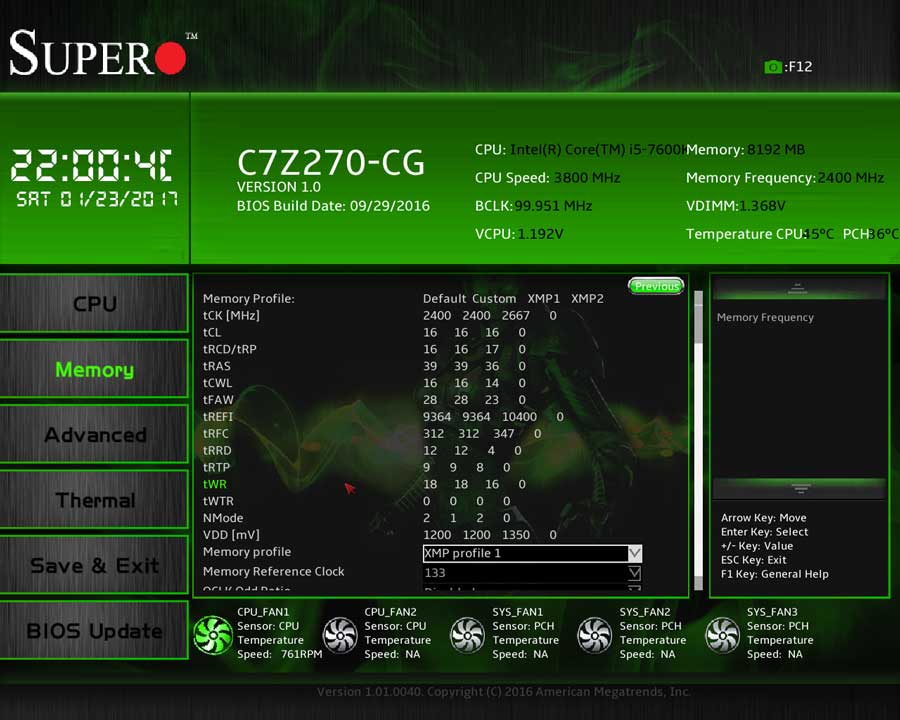The height and width of the screenshot is (720, 900).
Task: Click the tRFC XMP1 value 347
Action: point(503,433)
